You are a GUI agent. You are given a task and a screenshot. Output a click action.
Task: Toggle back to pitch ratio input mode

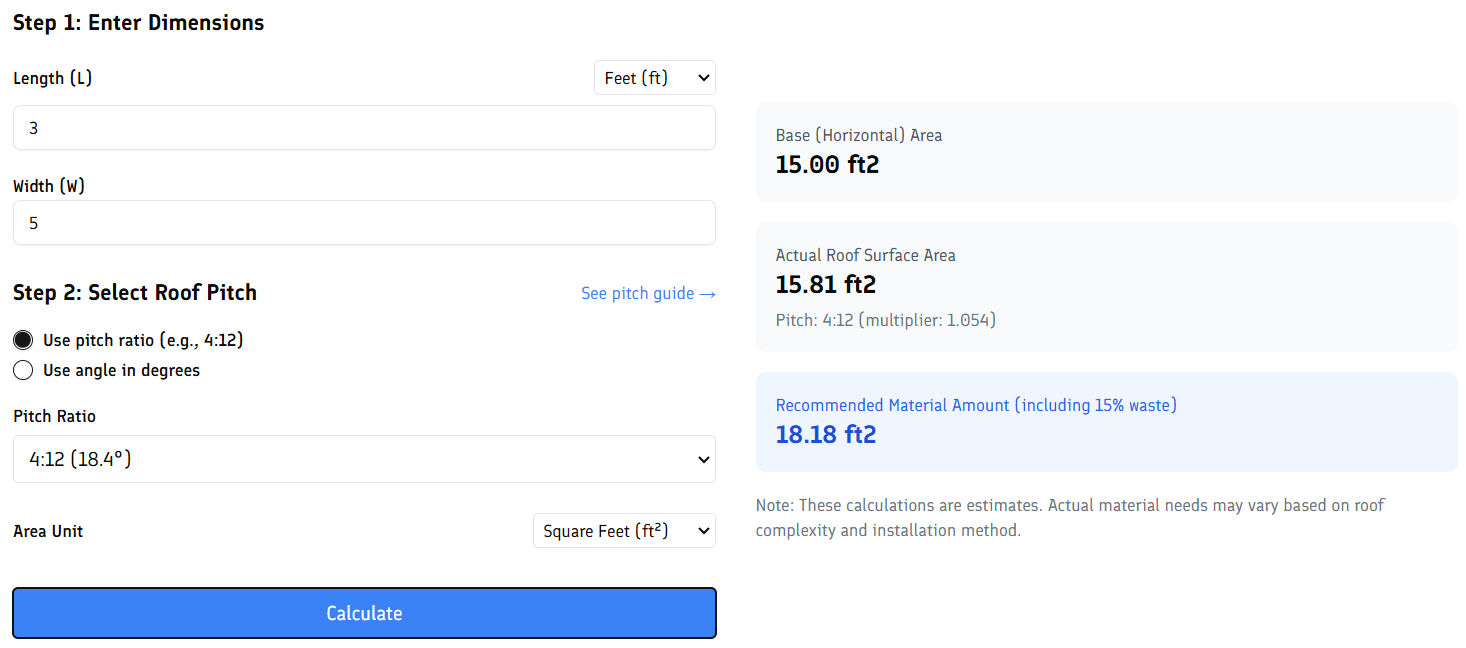click(x=23, y=339)
